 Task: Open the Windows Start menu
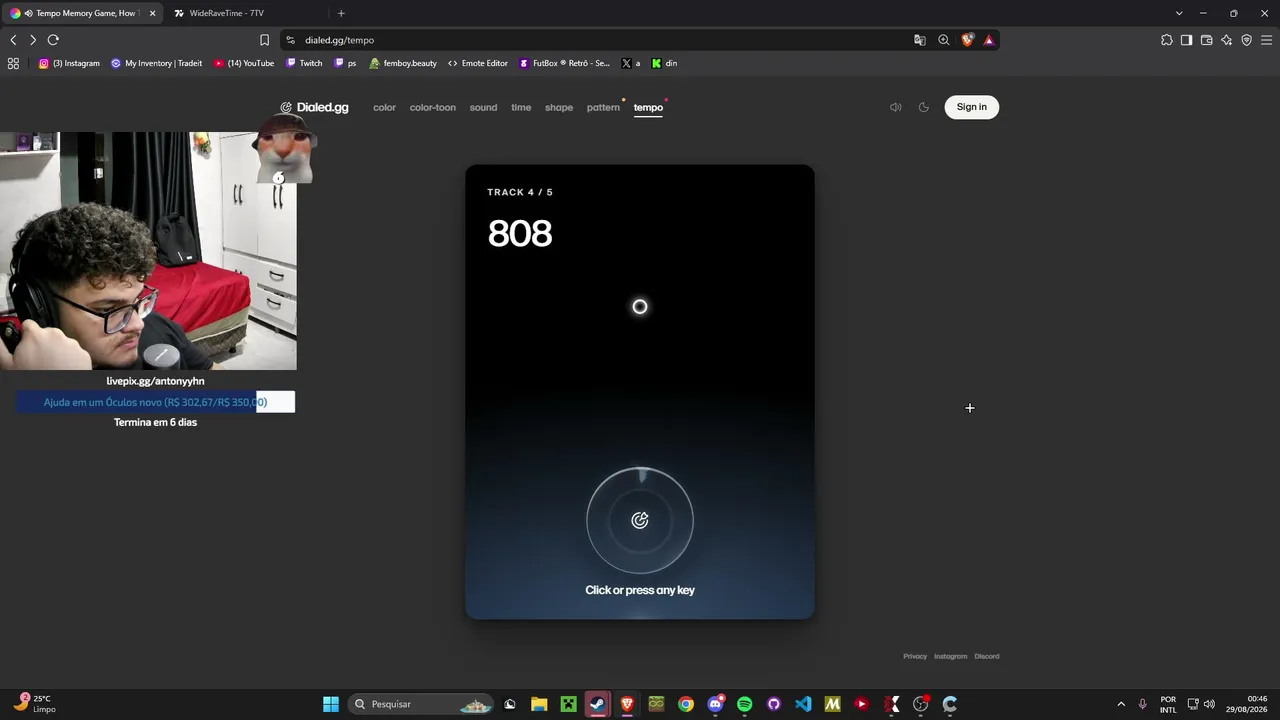tap(331, 704)
